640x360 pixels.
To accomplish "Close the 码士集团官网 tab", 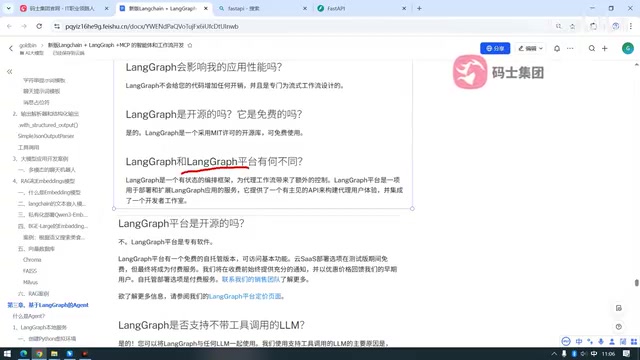I will click(107, 8).
